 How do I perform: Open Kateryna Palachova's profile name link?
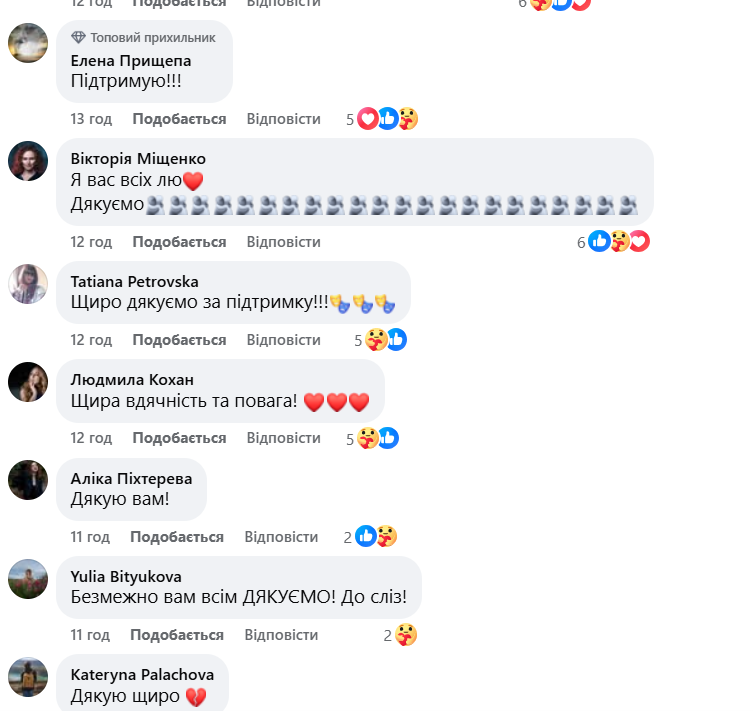click(x=142, y=675)
